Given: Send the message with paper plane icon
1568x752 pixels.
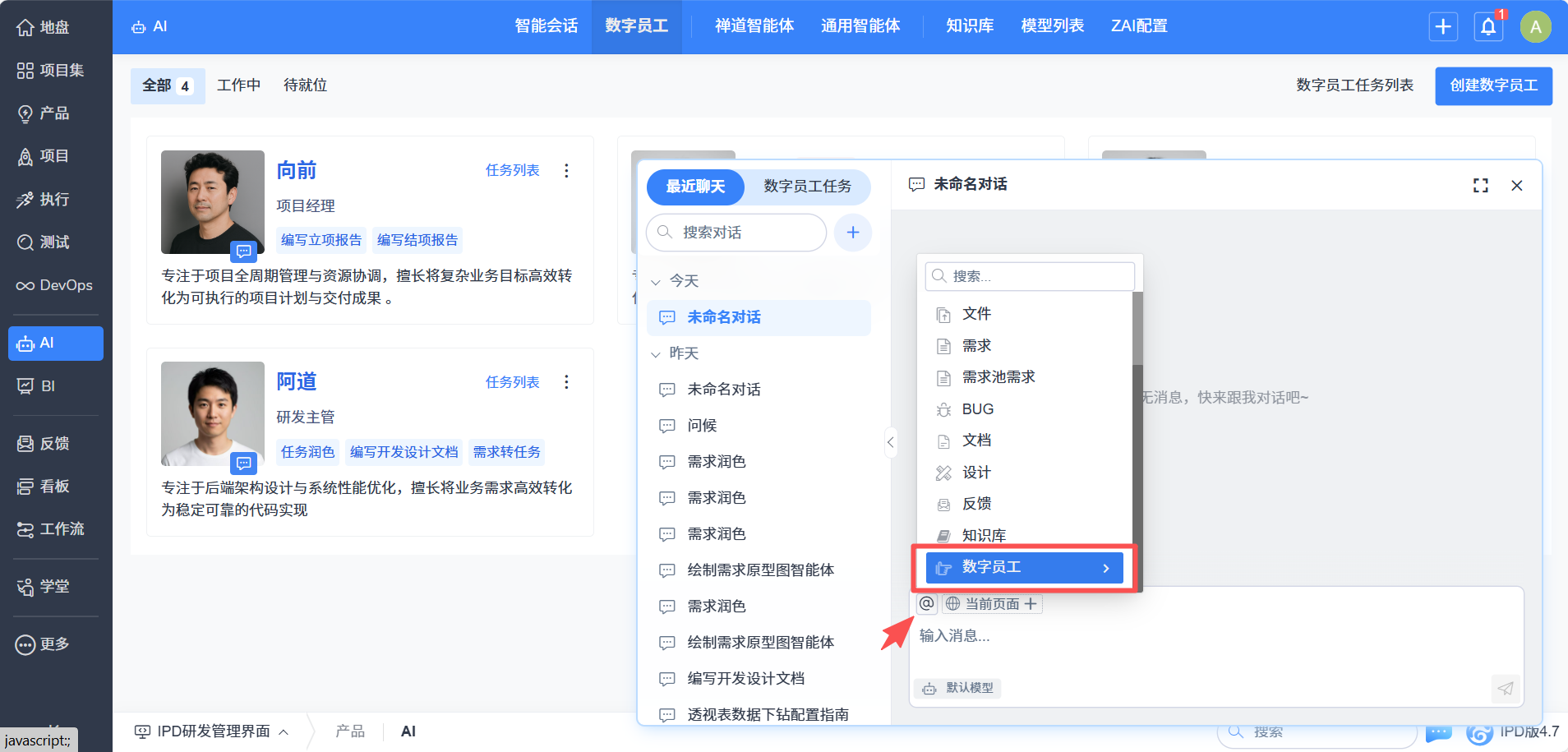Looking at the screenshot, I should coord(1505,688).
